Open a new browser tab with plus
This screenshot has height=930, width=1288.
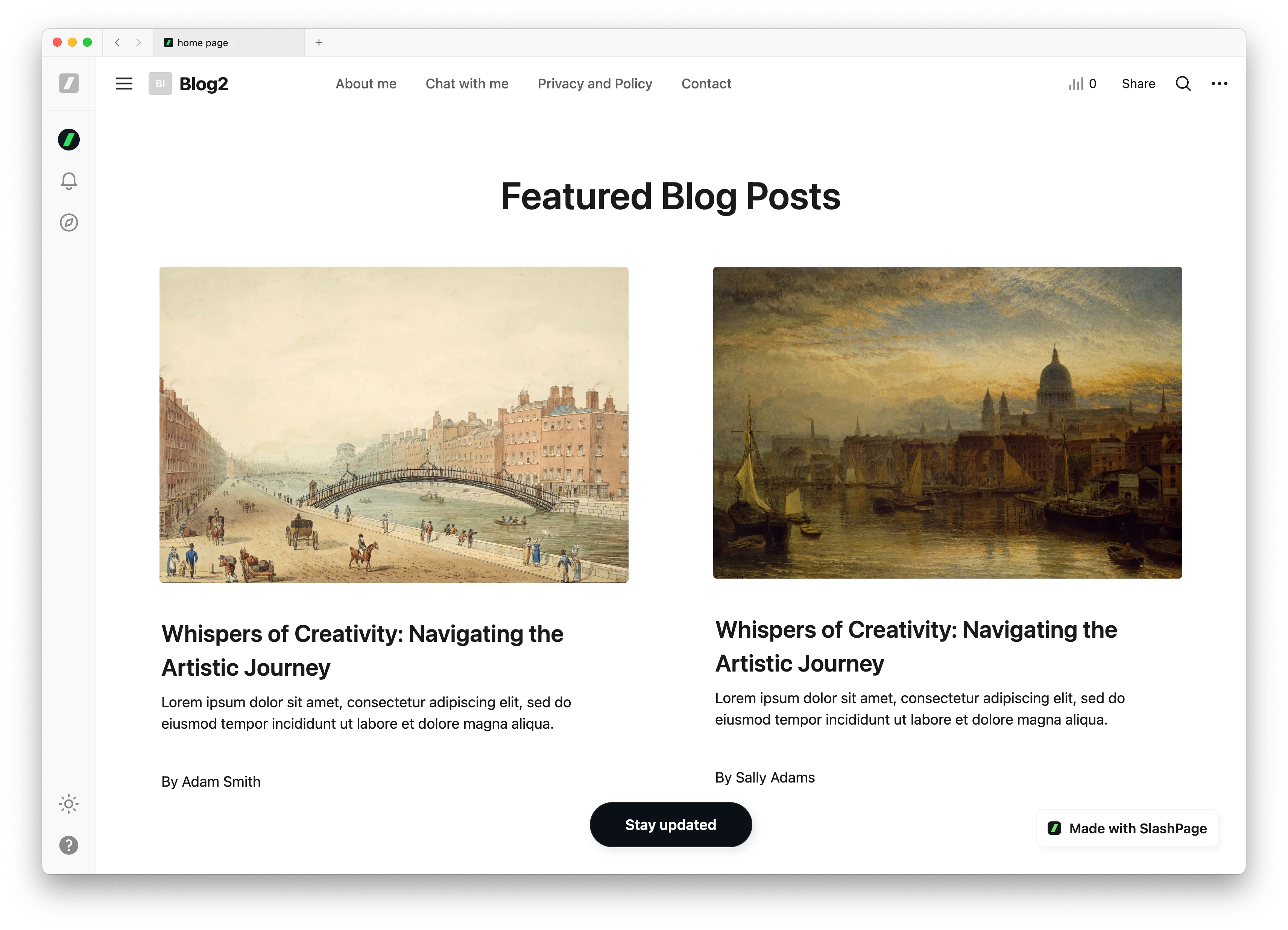[319, 43]
